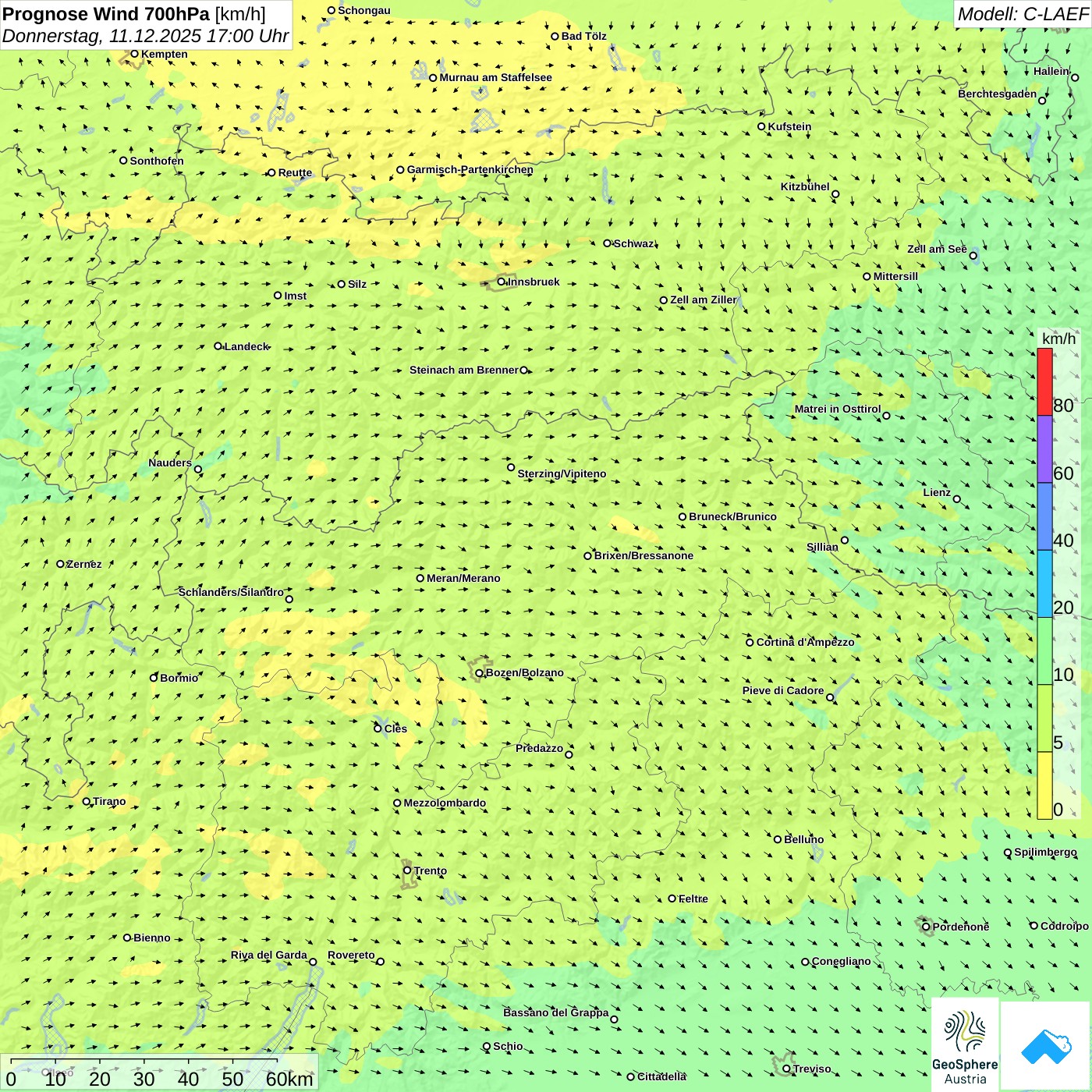This screenshot has height=1092, width=1092.
Task: Click the 'Murnau am Staffelsee' label
Action: click(495, 77)
